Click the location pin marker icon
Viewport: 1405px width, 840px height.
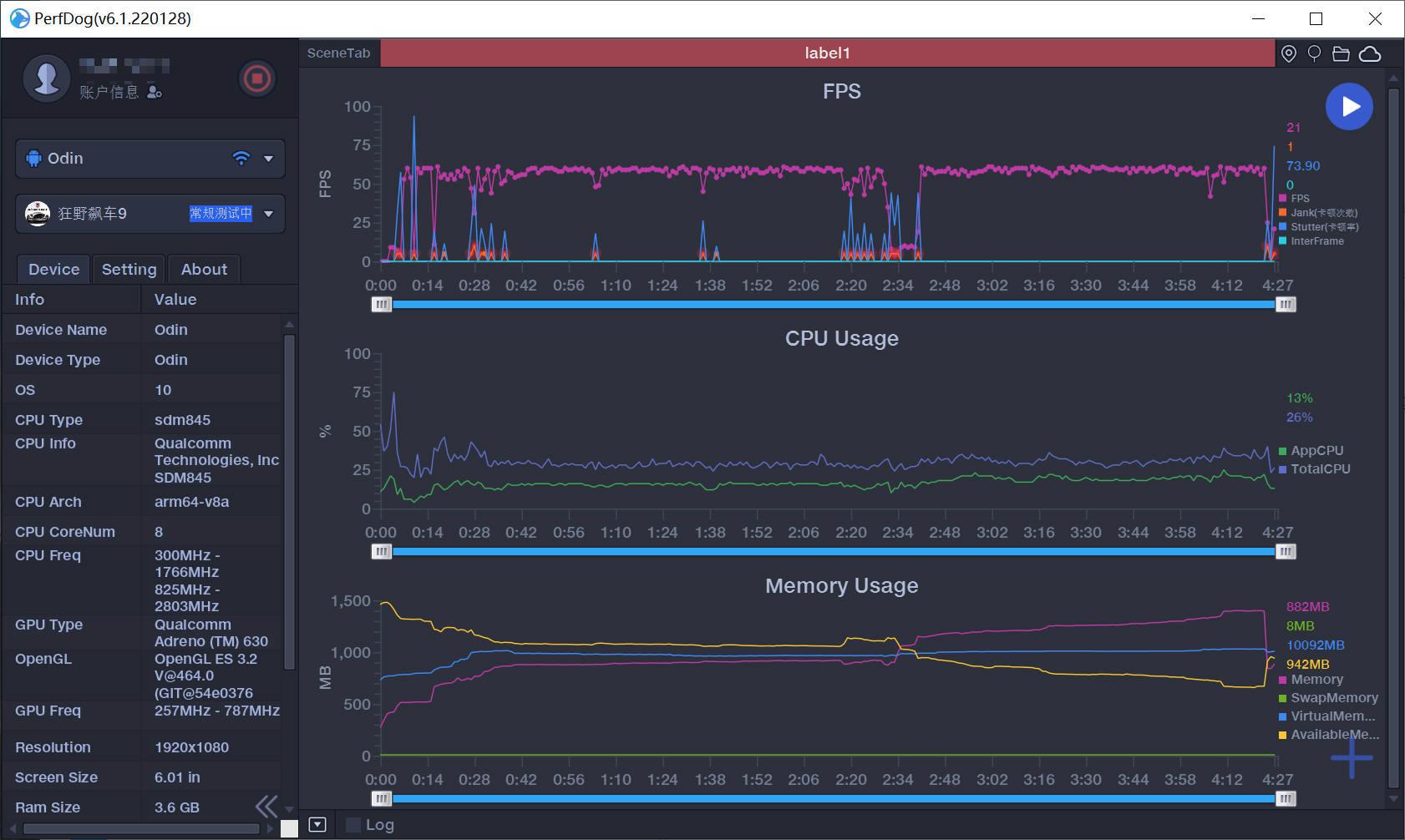tap(1289, 54)
